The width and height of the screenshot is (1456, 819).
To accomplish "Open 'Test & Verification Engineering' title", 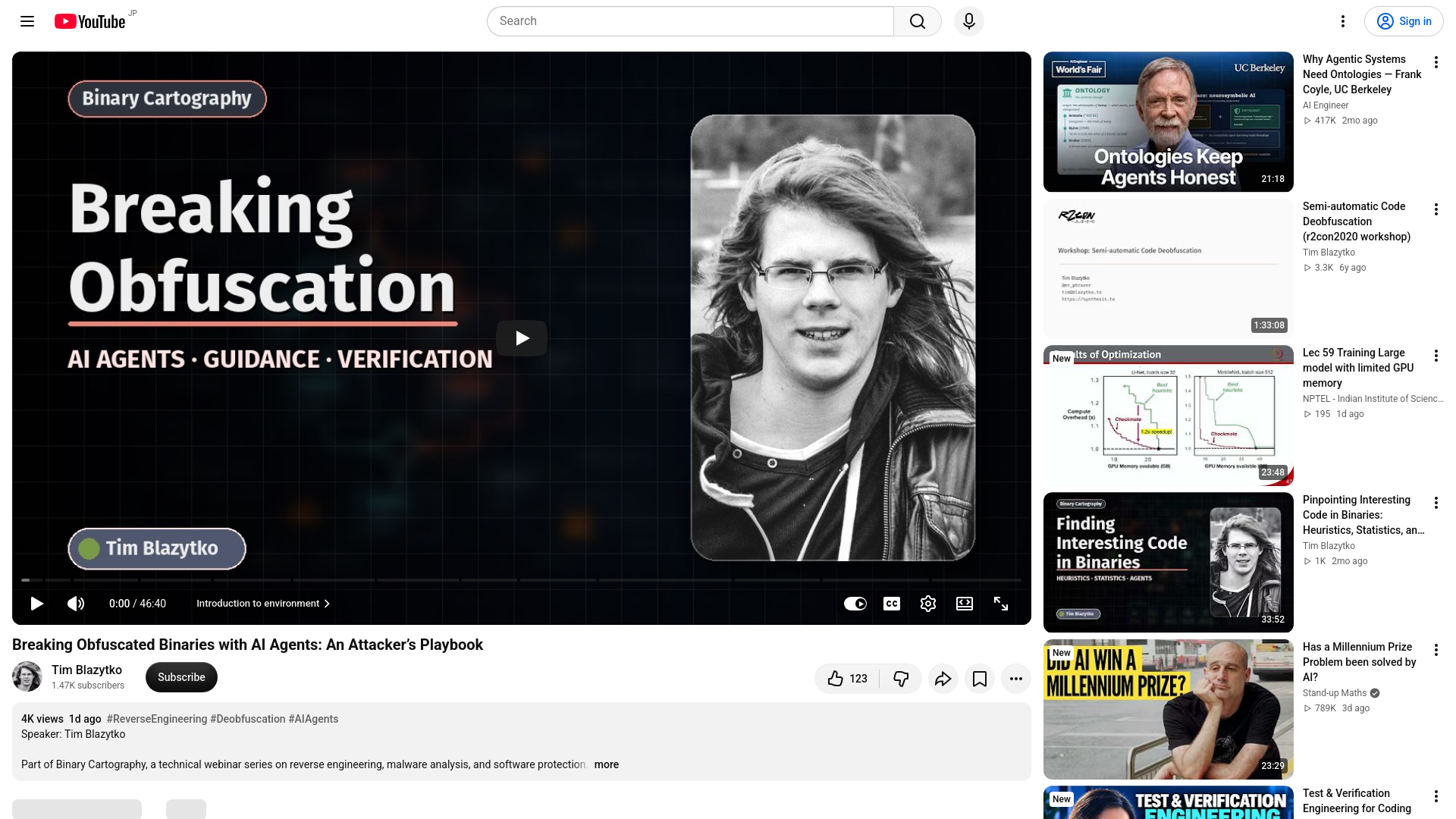I will [1357, 801].
